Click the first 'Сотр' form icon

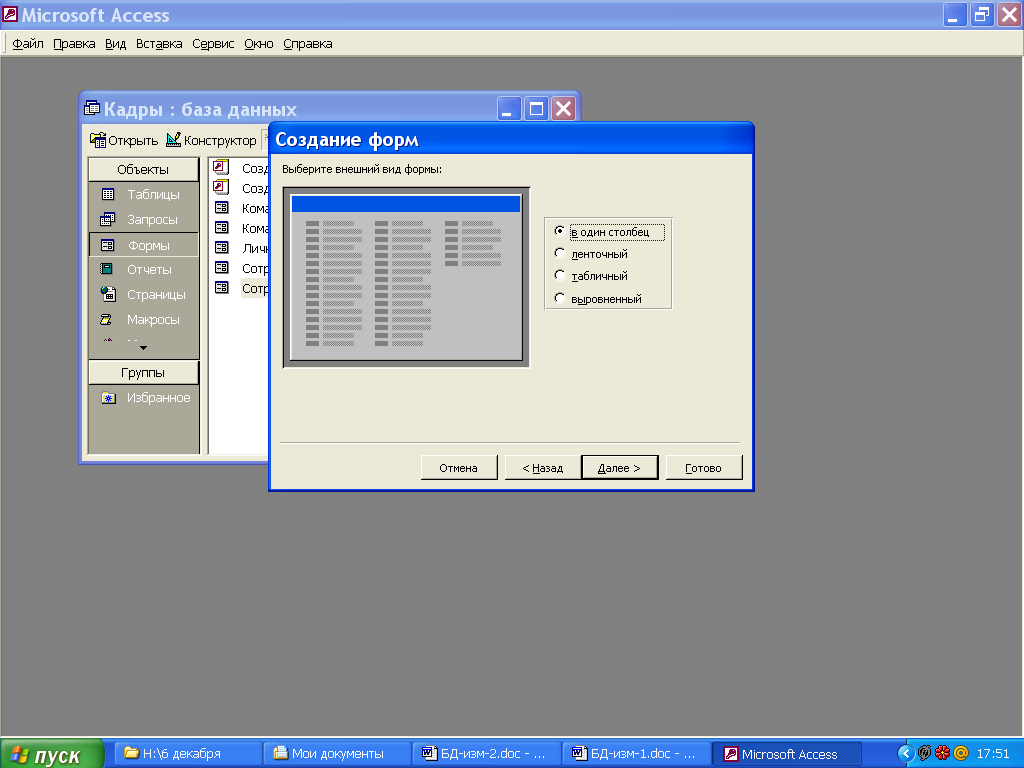pos(222,267)
